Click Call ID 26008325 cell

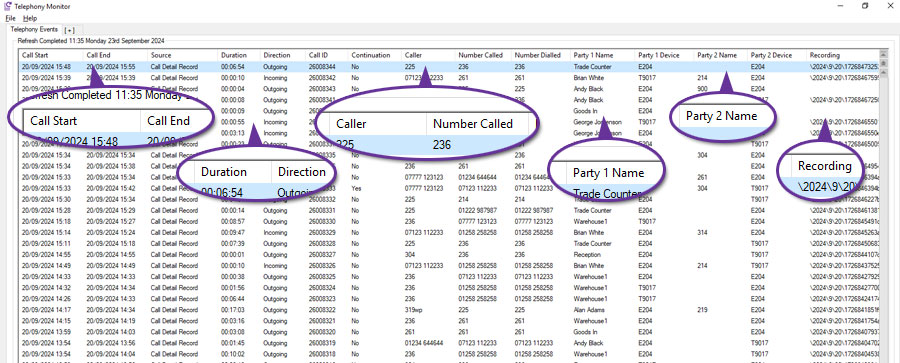[x=322, y=277]
